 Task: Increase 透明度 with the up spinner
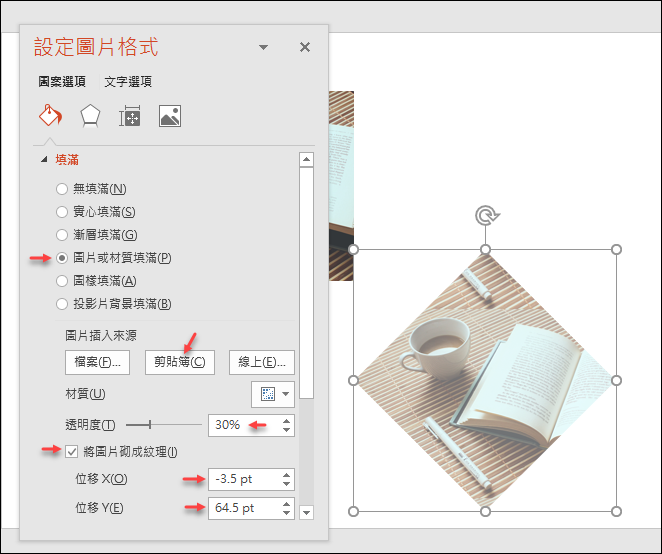point(287,421)
